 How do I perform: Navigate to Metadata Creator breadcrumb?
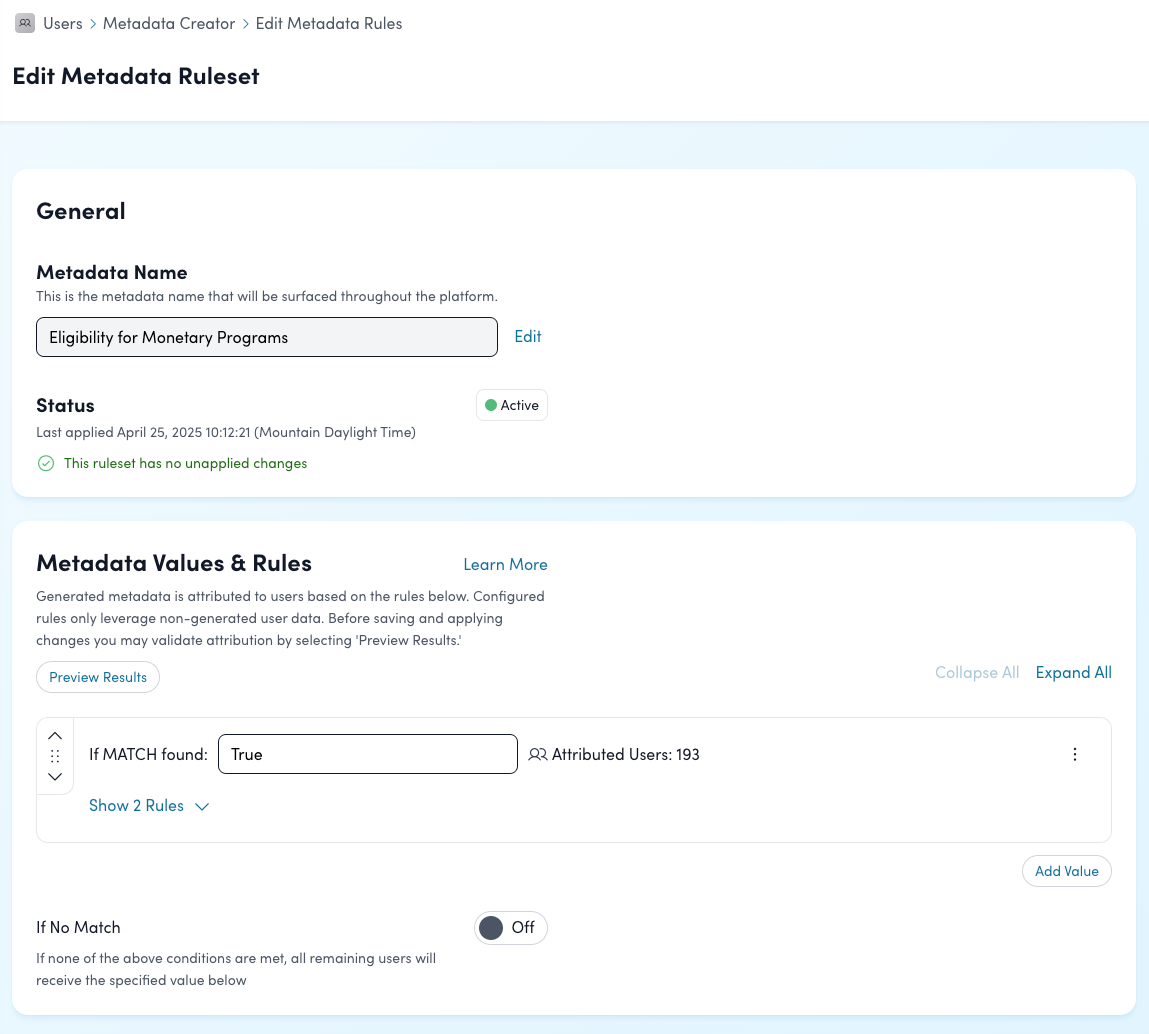click(169, 23)
